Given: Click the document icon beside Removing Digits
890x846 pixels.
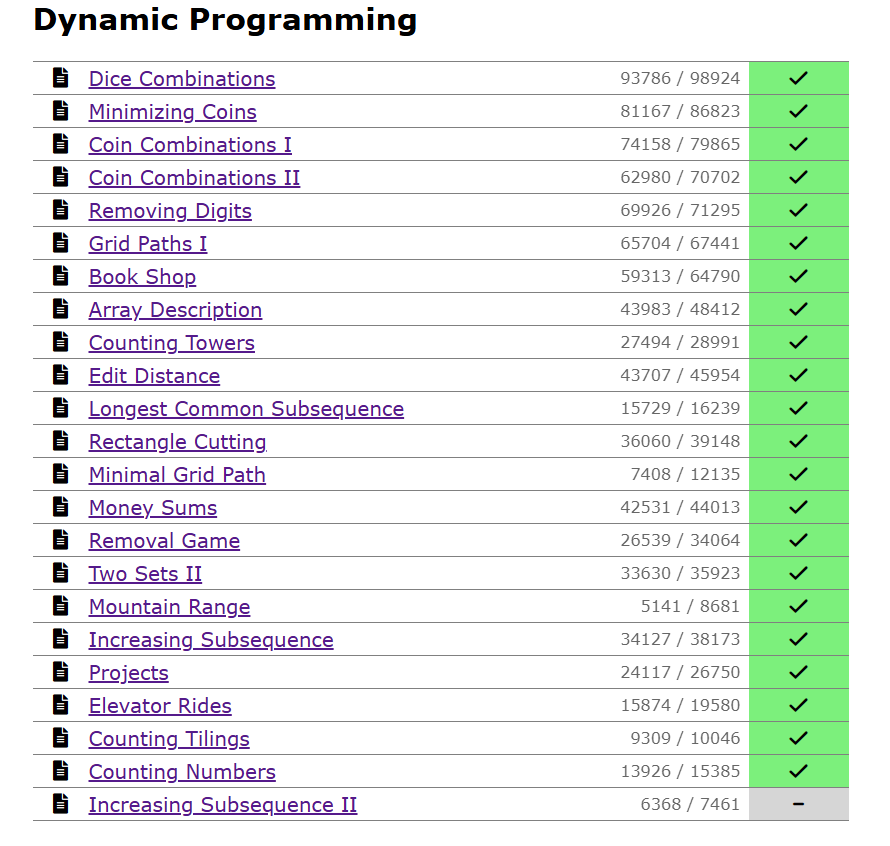Looking at the screenshot, I should (x=61, y=209).
